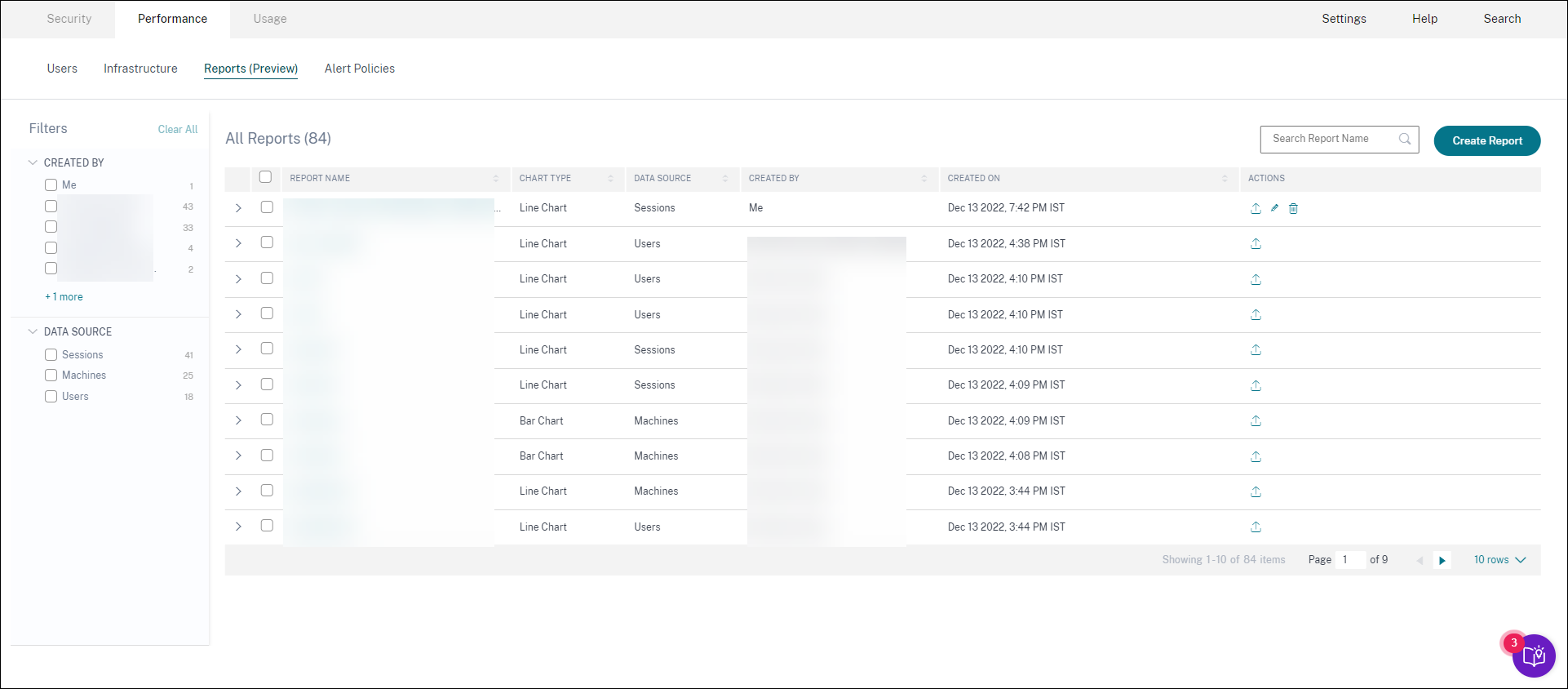Viewport: 1568px width, 689px height.
Task: Expand the first report row chevron
Action: tap(238, 208)
